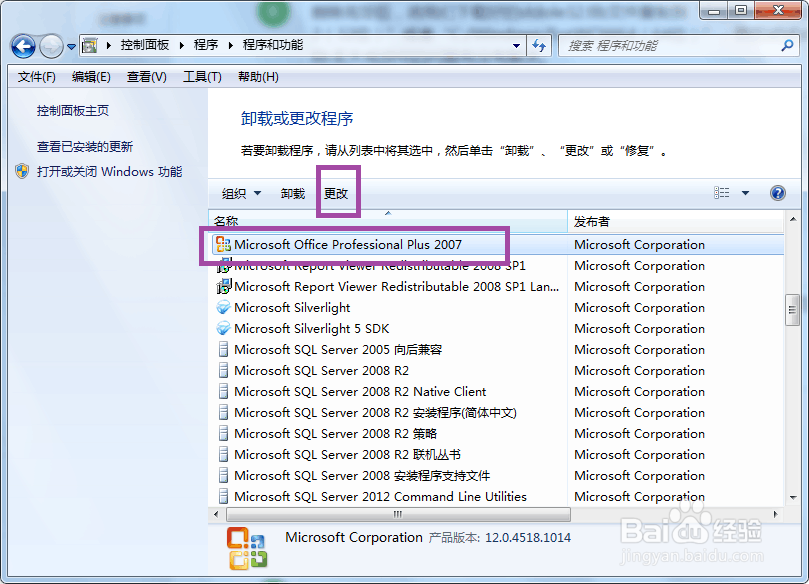The image size is (809, 584).
Task: Select SQL Server 2008 R2 安装程序(简体中文) row
Action: (x=497, y=413)
